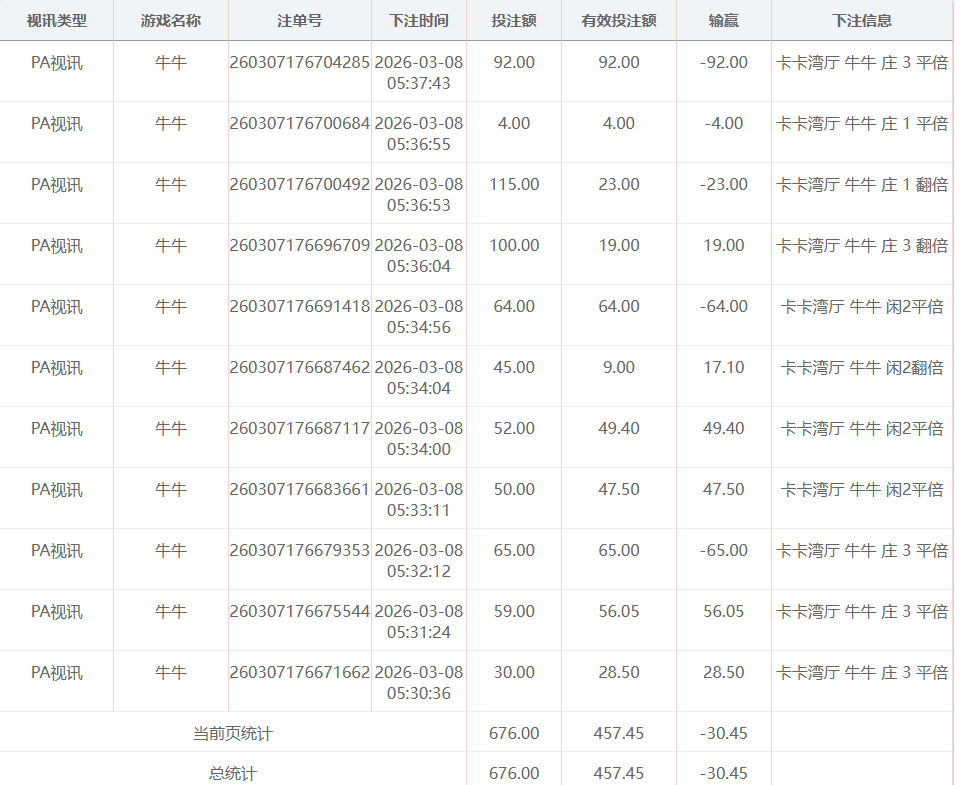Click bet info for the 05:34:56 row

click(861, 306)
